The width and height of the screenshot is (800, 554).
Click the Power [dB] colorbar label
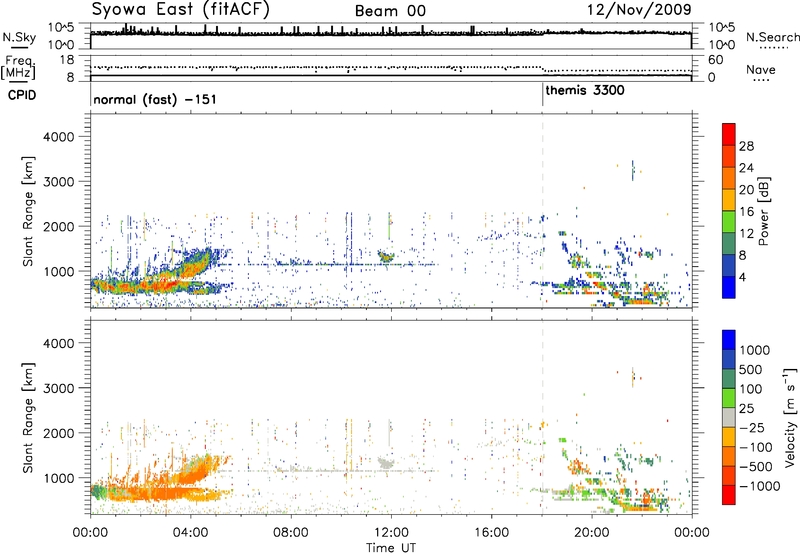pos(763,211)
